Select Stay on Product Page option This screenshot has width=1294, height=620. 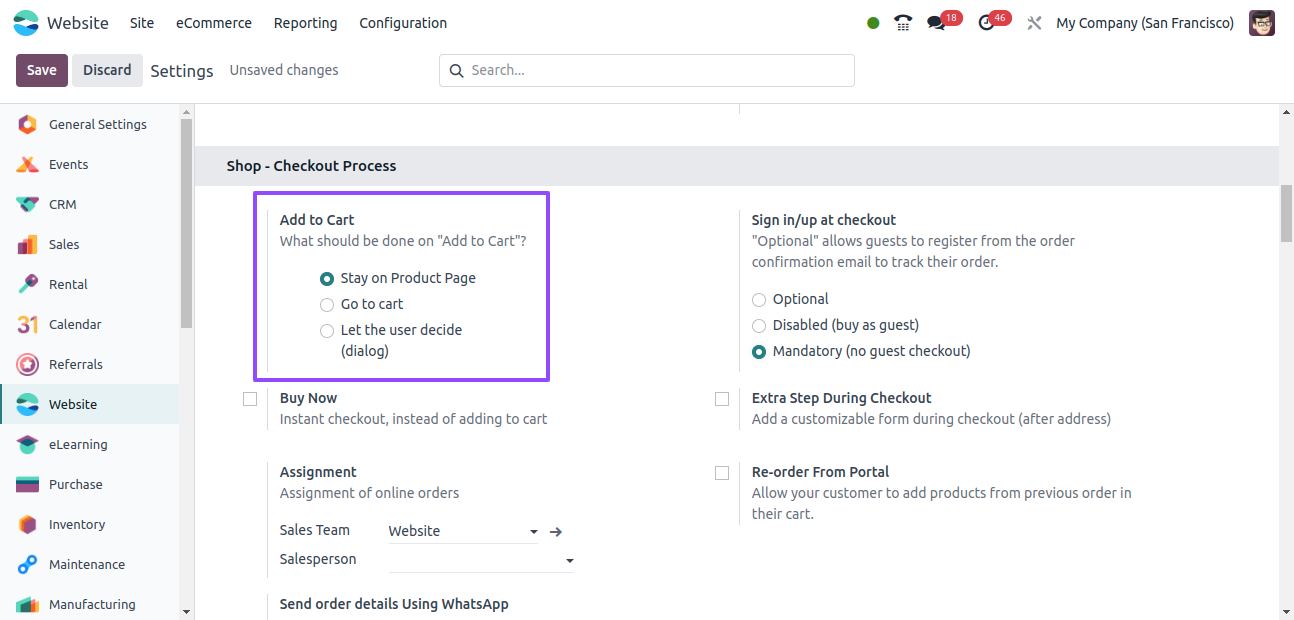tap(327, 279)
